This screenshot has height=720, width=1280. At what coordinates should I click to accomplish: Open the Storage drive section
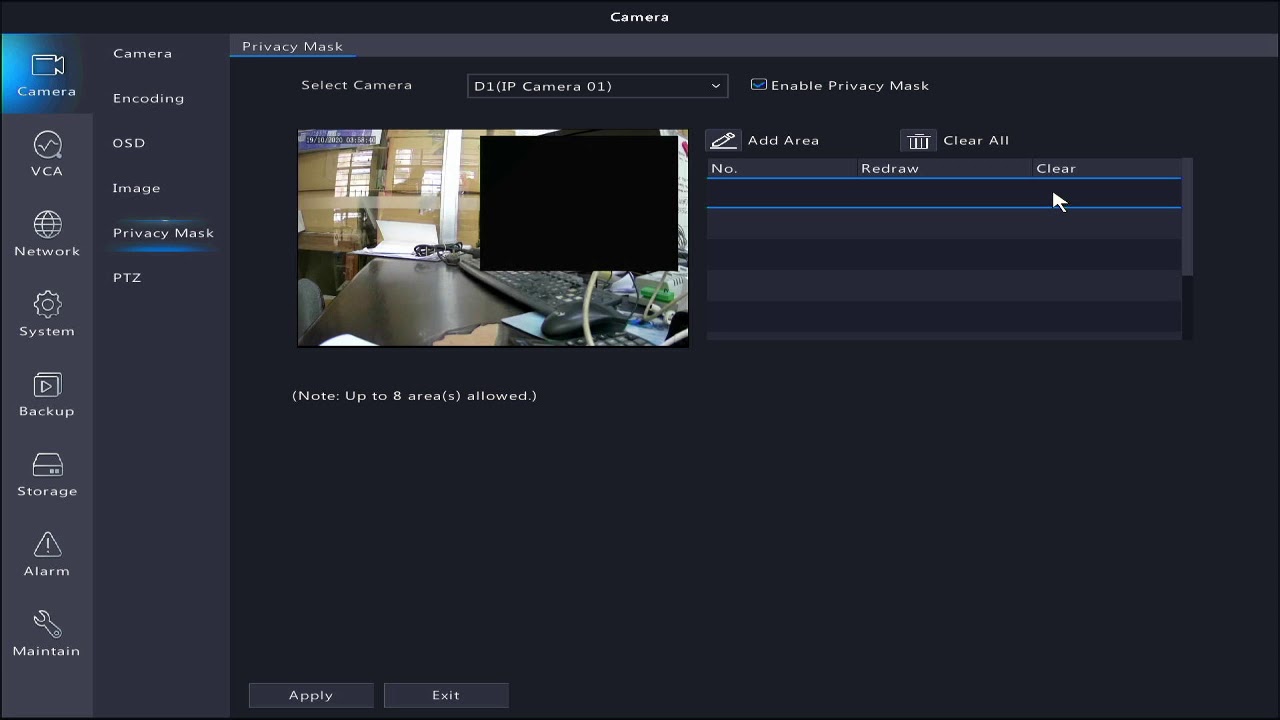(47, 475)
